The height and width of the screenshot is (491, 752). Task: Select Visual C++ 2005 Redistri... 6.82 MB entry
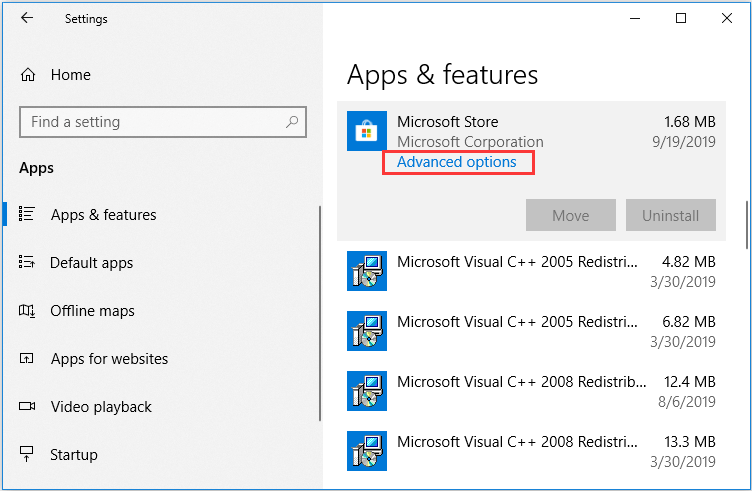pos(531,331)
